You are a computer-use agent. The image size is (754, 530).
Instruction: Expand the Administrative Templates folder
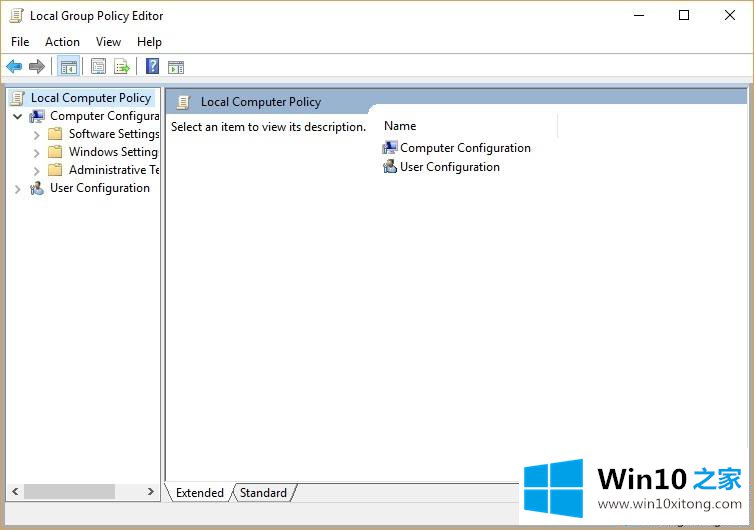pos(37,170)
